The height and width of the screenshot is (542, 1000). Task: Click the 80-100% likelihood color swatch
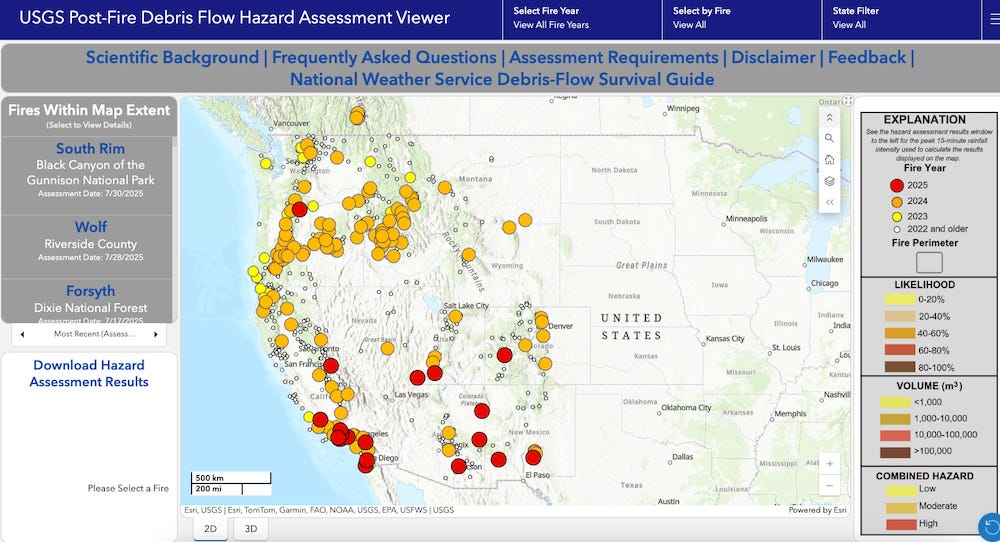point(900,367)
